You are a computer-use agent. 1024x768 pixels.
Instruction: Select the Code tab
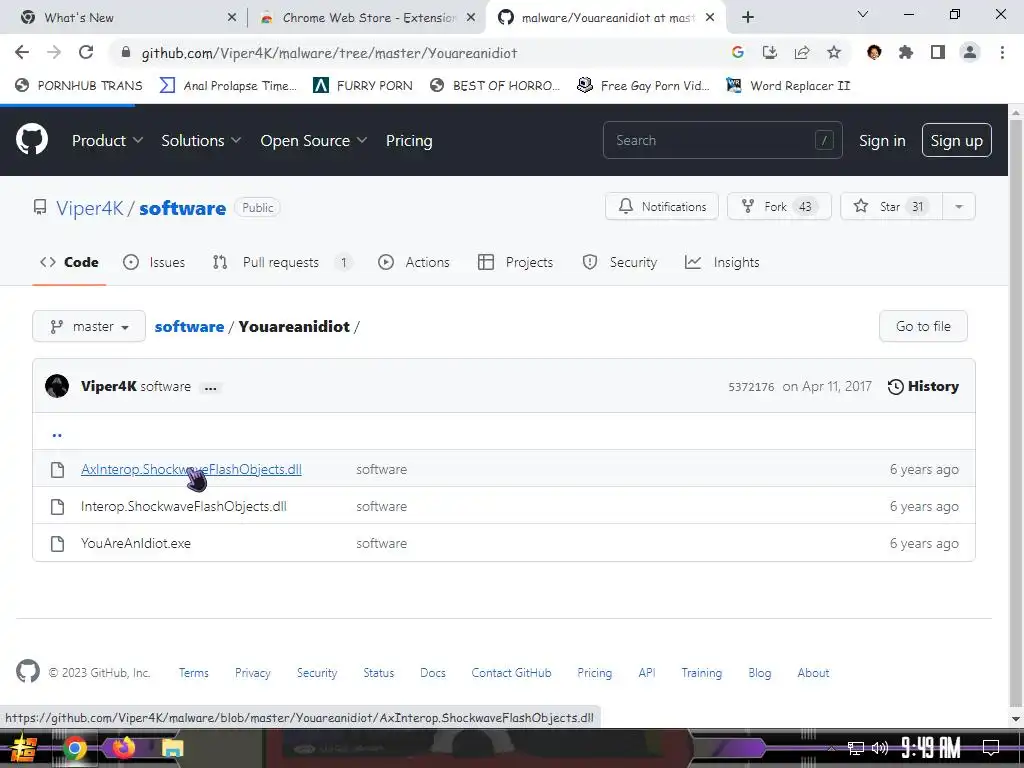click(69, 262)
